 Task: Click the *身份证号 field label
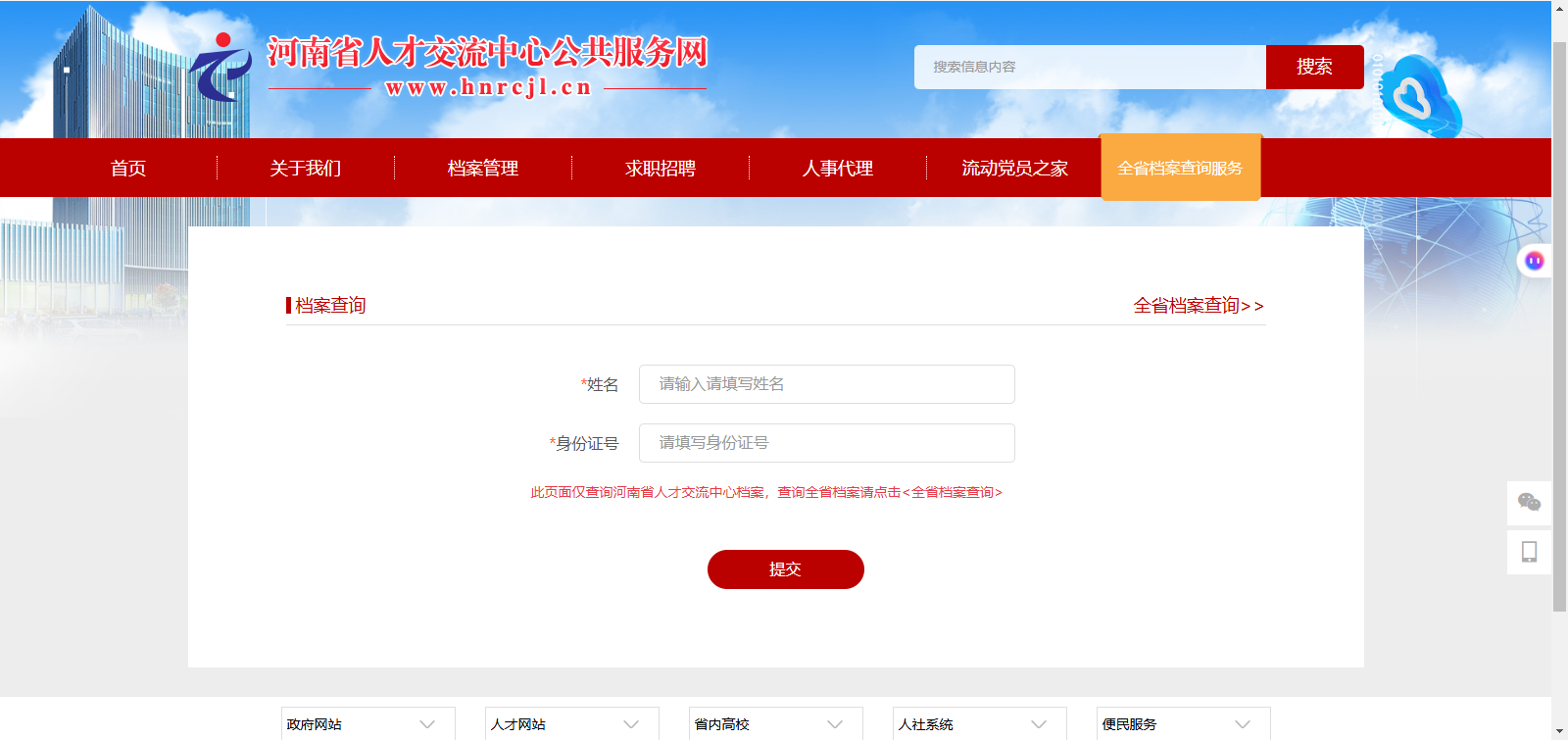point(584,443)
